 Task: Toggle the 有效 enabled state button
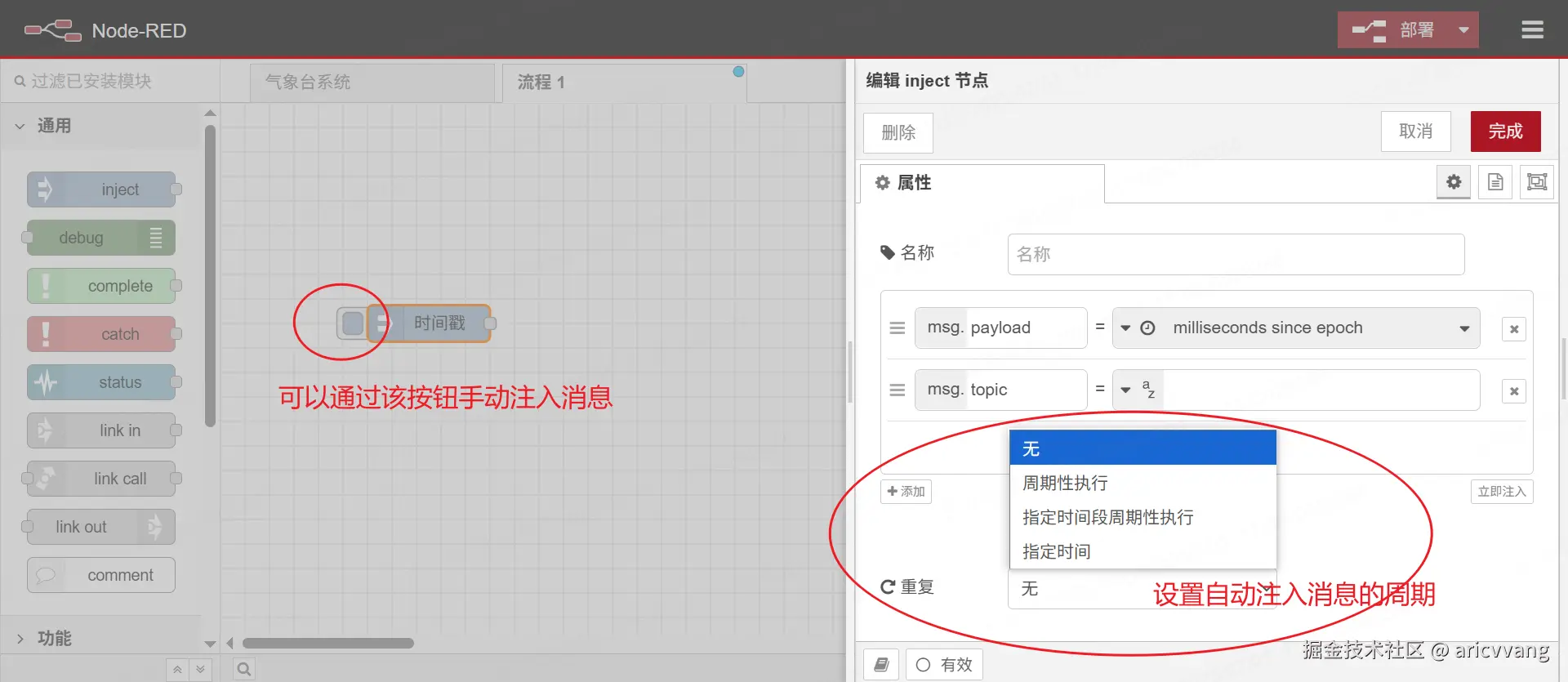(944, 664)
